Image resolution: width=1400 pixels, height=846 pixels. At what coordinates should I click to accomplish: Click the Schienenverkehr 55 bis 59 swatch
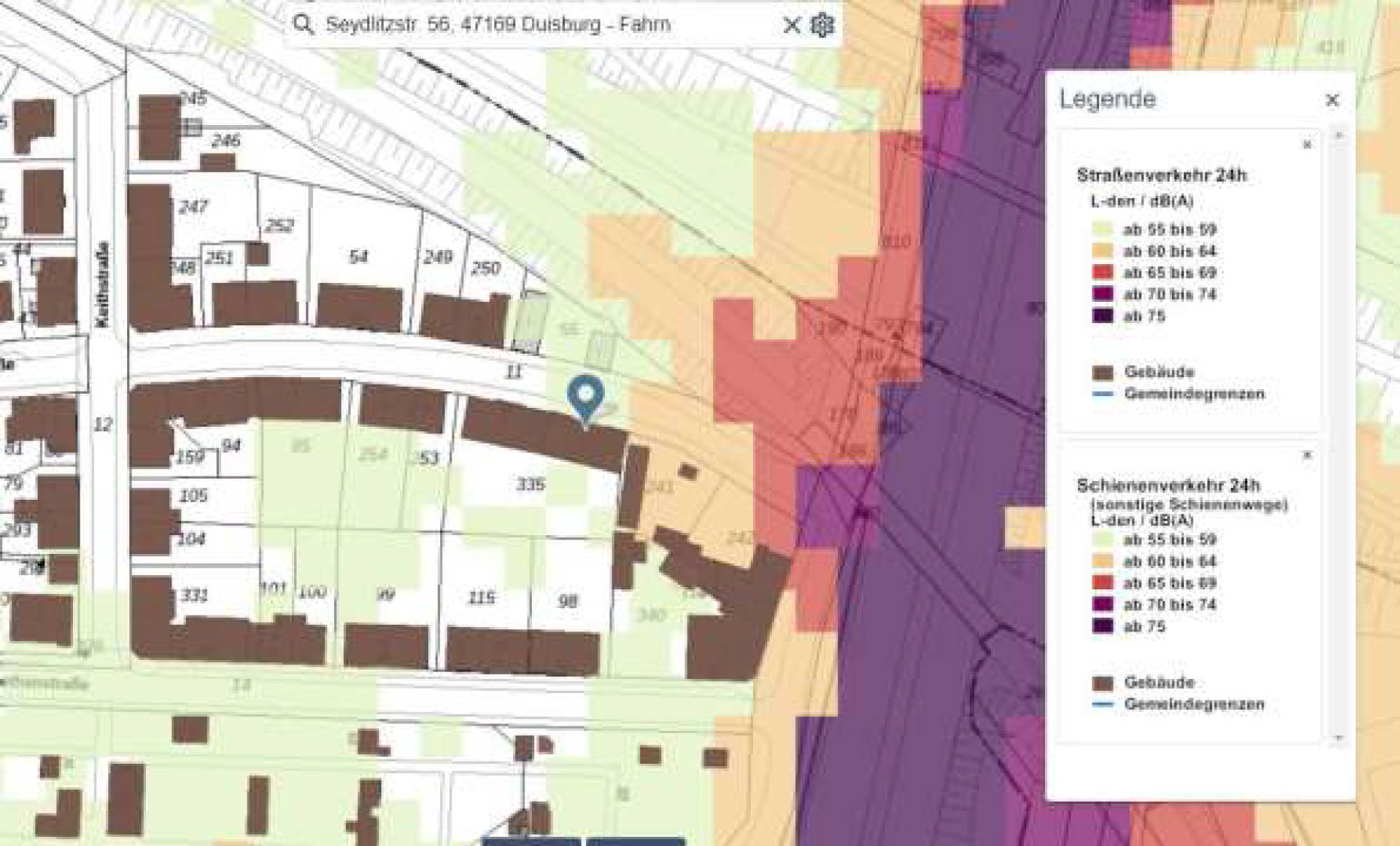pyautogui.click(x=1102, y=540)
